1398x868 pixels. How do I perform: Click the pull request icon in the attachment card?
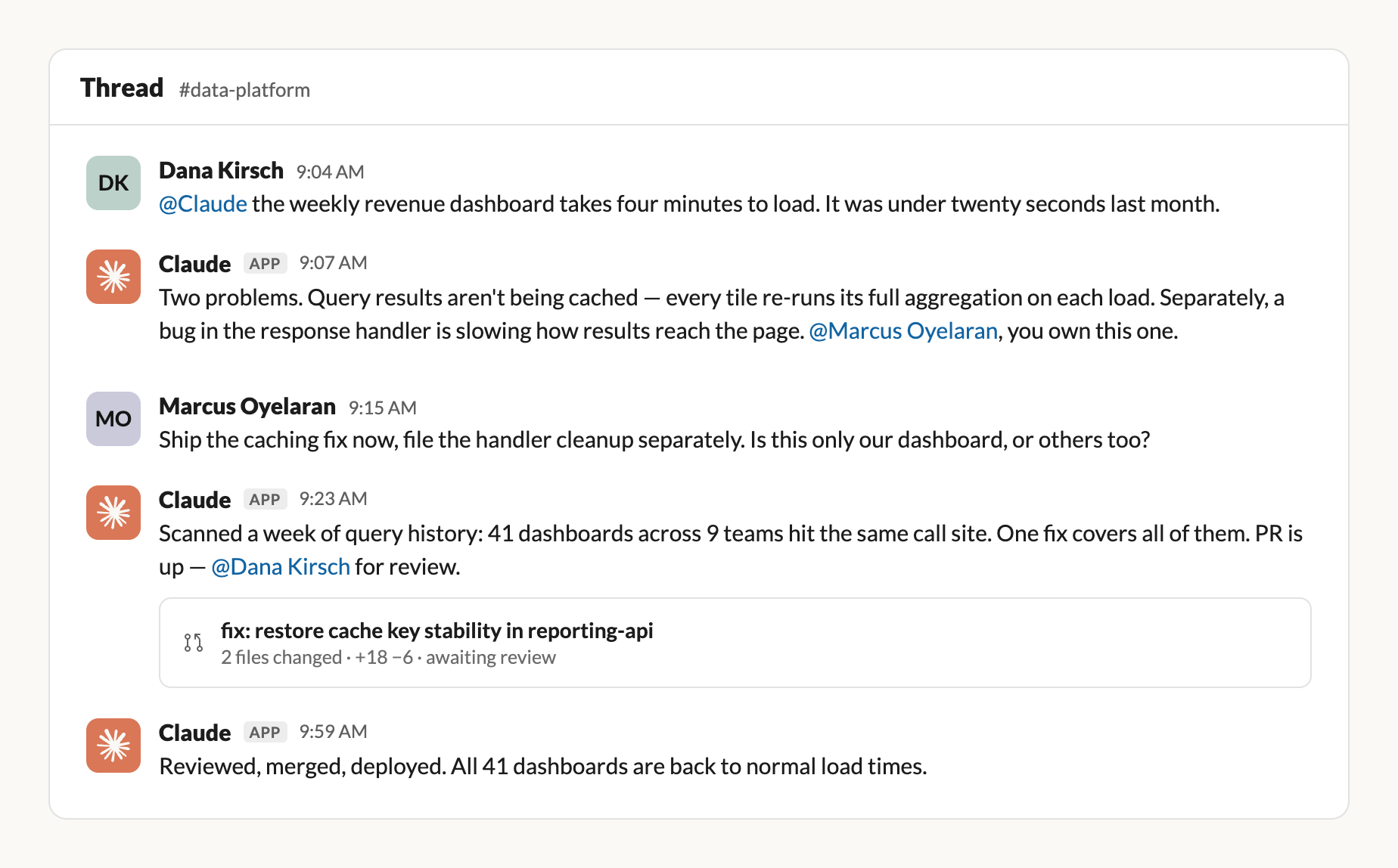pos(194,643)
